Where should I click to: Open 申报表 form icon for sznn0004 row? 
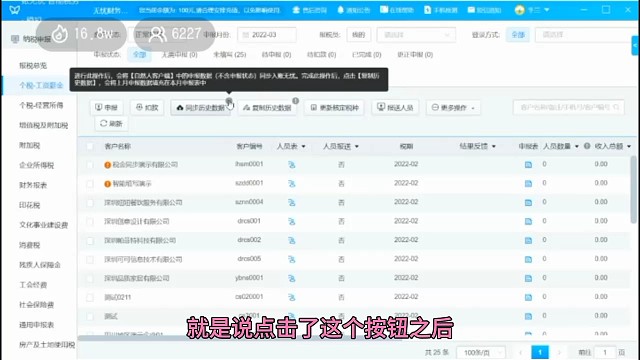[528, 202]
